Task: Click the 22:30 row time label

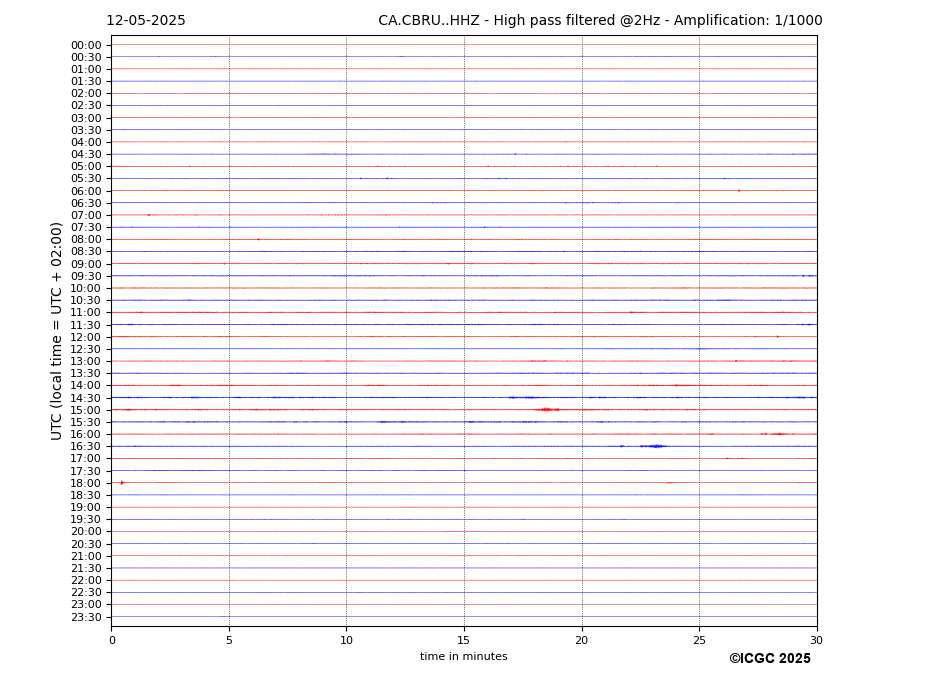Action: 86,593
